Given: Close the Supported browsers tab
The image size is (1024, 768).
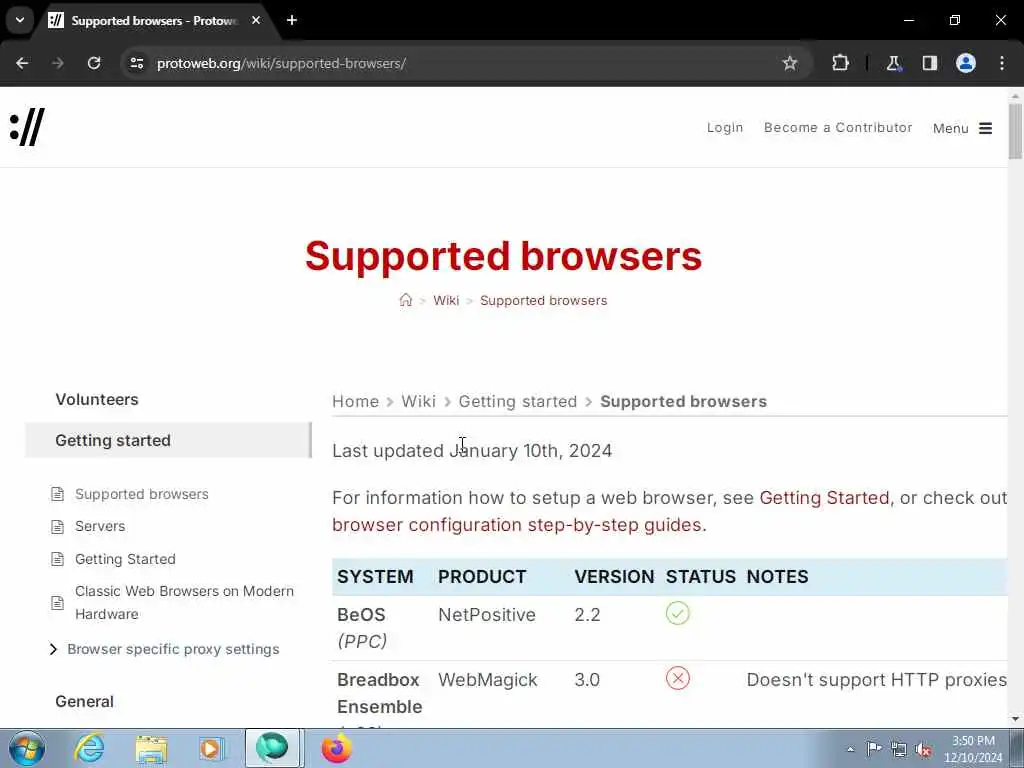Looking at the screenshot, I should (x=256, y=20).
